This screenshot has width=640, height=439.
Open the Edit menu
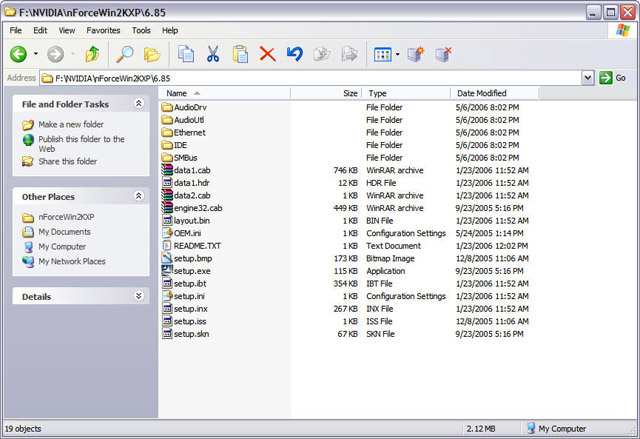(40, 30)
